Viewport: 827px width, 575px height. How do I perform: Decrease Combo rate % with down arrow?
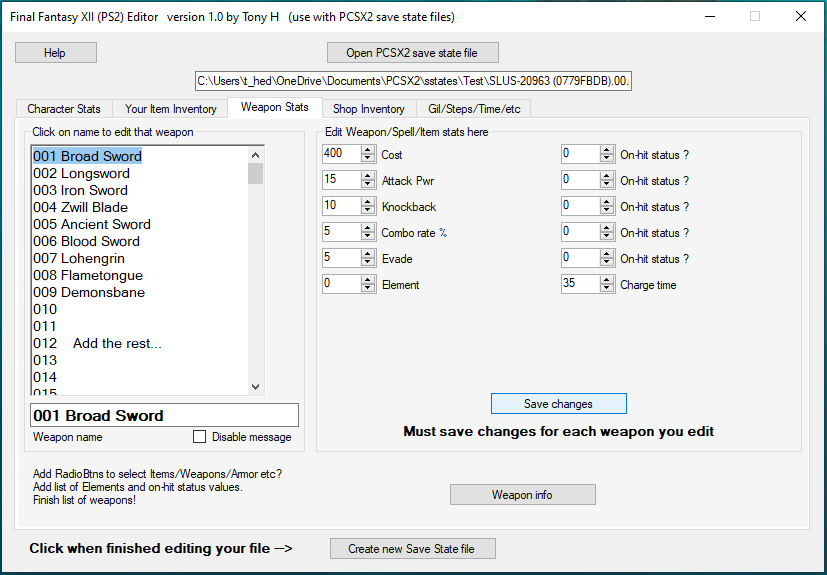pos(368,236)
